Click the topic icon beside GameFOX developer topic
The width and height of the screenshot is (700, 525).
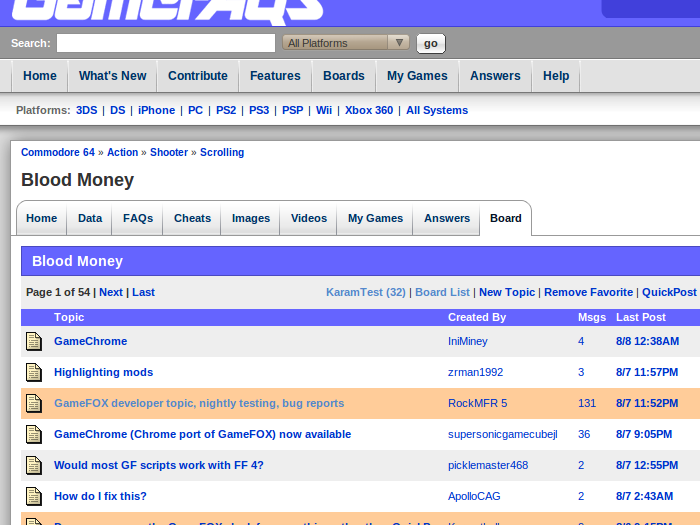[33, 404]
